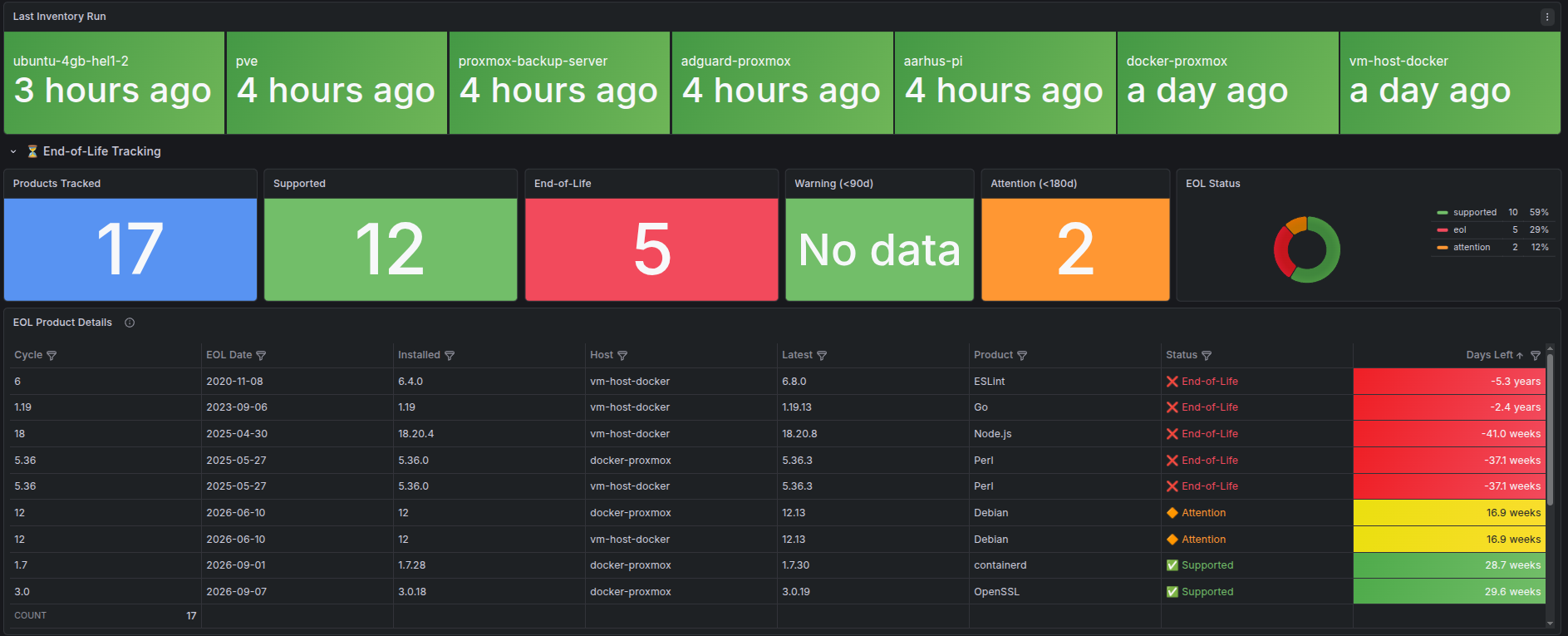Screen dimensions: 1568x636
Task: Click the Warning (<90d) No data panel
Action: [879, 249]
